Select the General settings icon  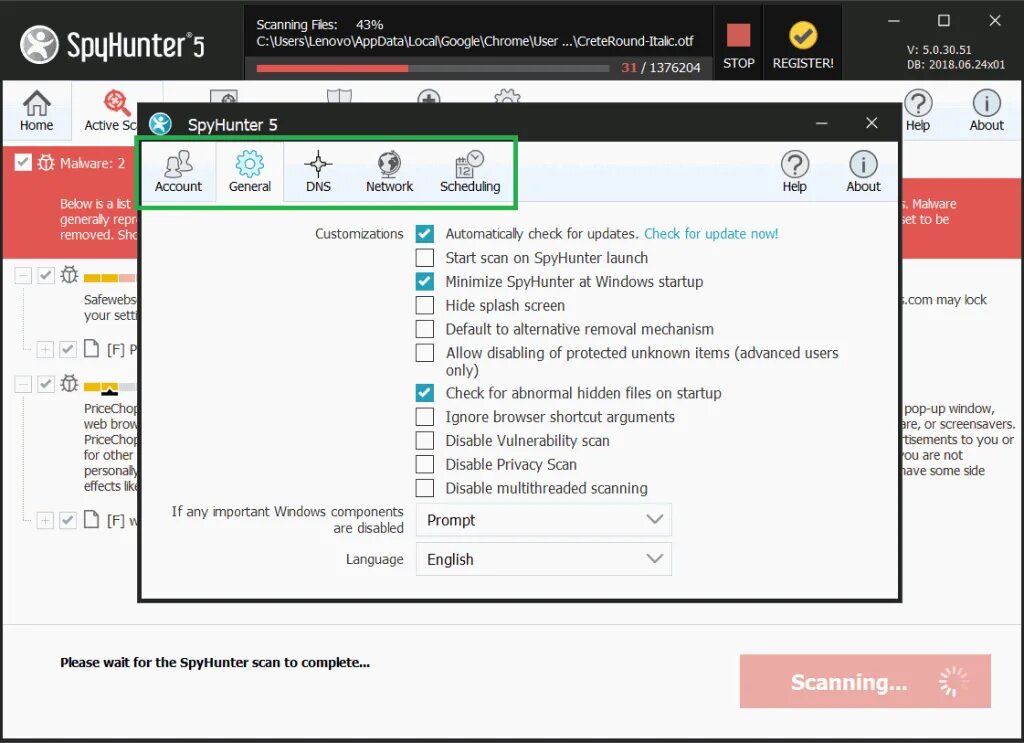[248, 171]
